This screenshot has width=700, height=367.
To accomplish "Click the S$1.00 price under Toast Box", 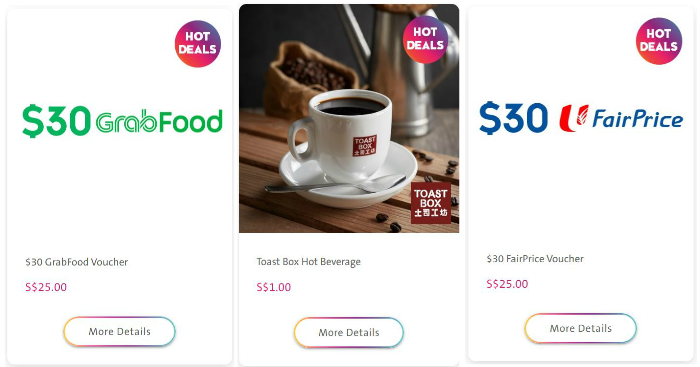I will [274, 287].
